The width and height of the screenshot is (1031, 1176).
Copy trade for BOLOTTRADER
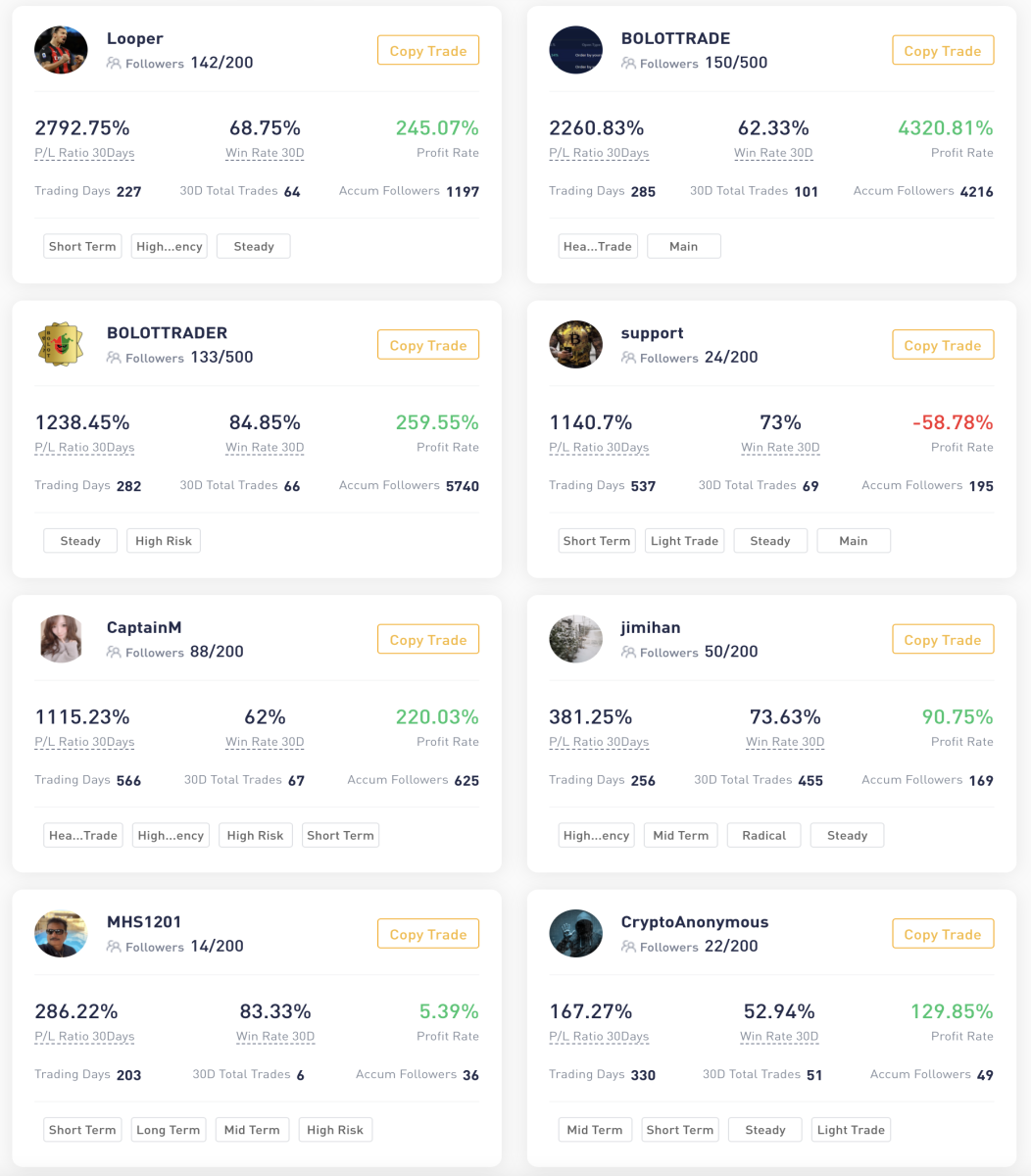point(428,345)
